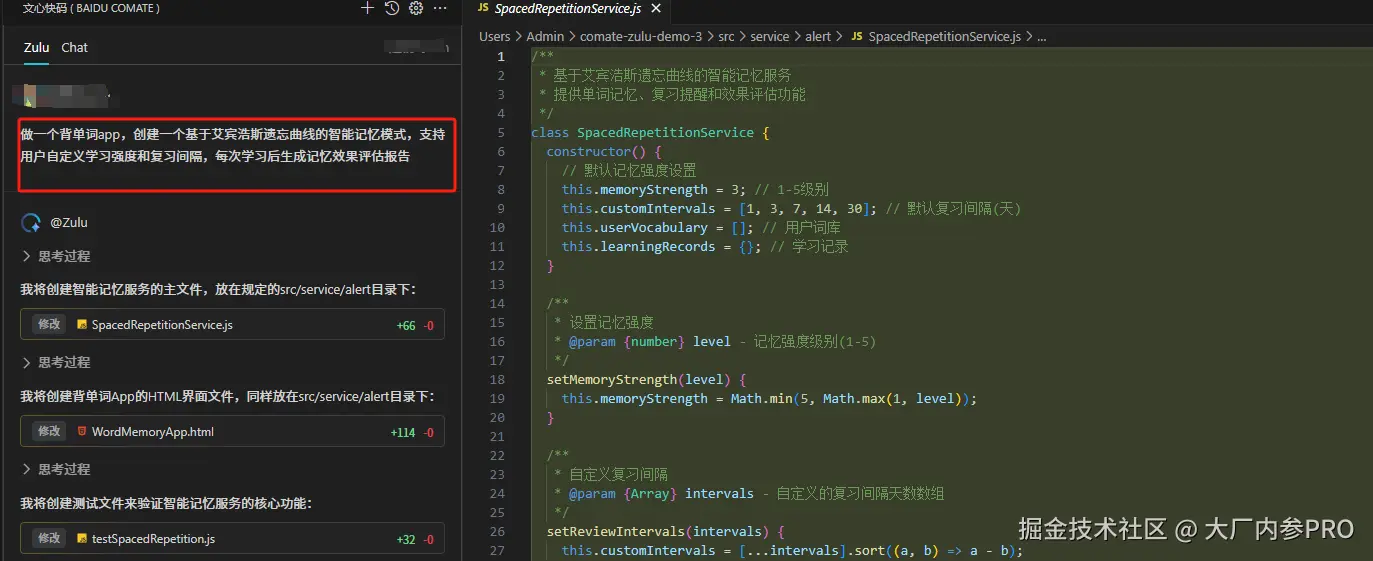Click this.memoryStrength = 3 code line
This screenshot has width=1373, height=561.
695,189
